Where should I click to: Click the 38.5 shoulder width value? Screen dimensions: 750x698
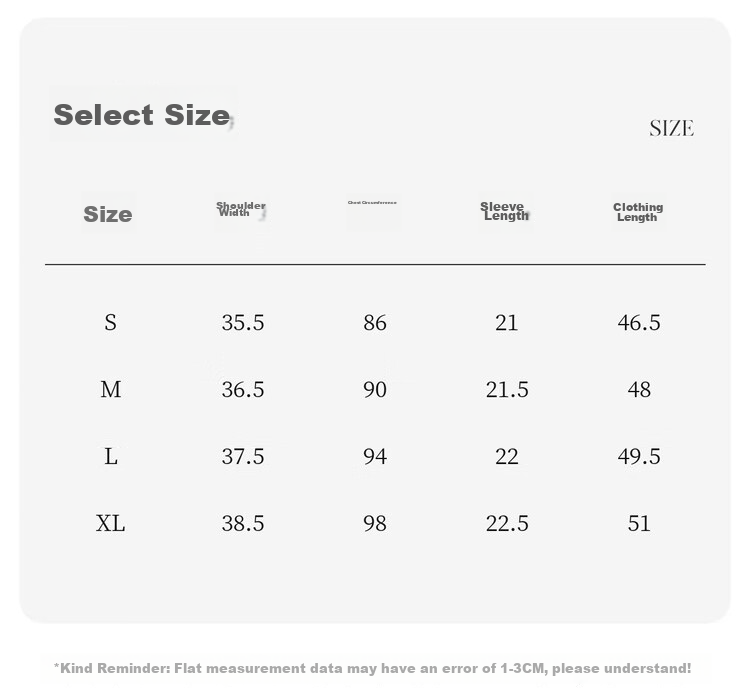click(x=243, y=523)
